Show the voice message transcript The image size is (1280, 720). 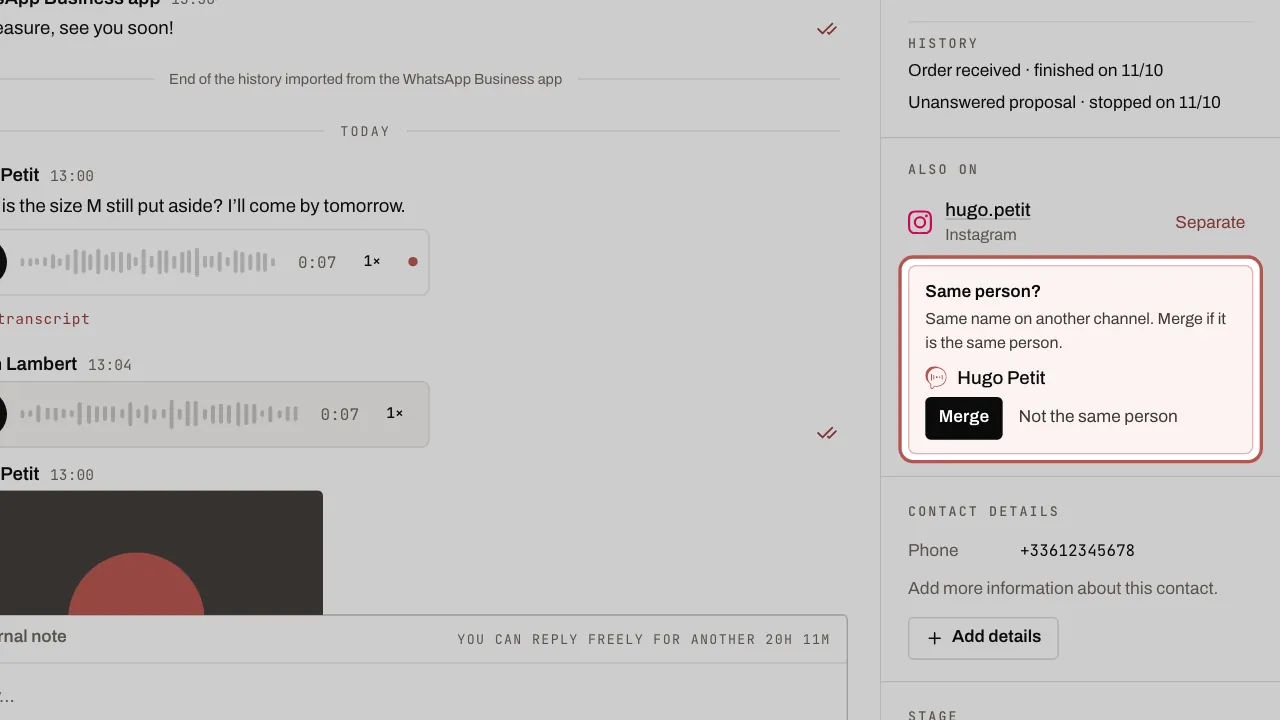click(x=44, y=319)
